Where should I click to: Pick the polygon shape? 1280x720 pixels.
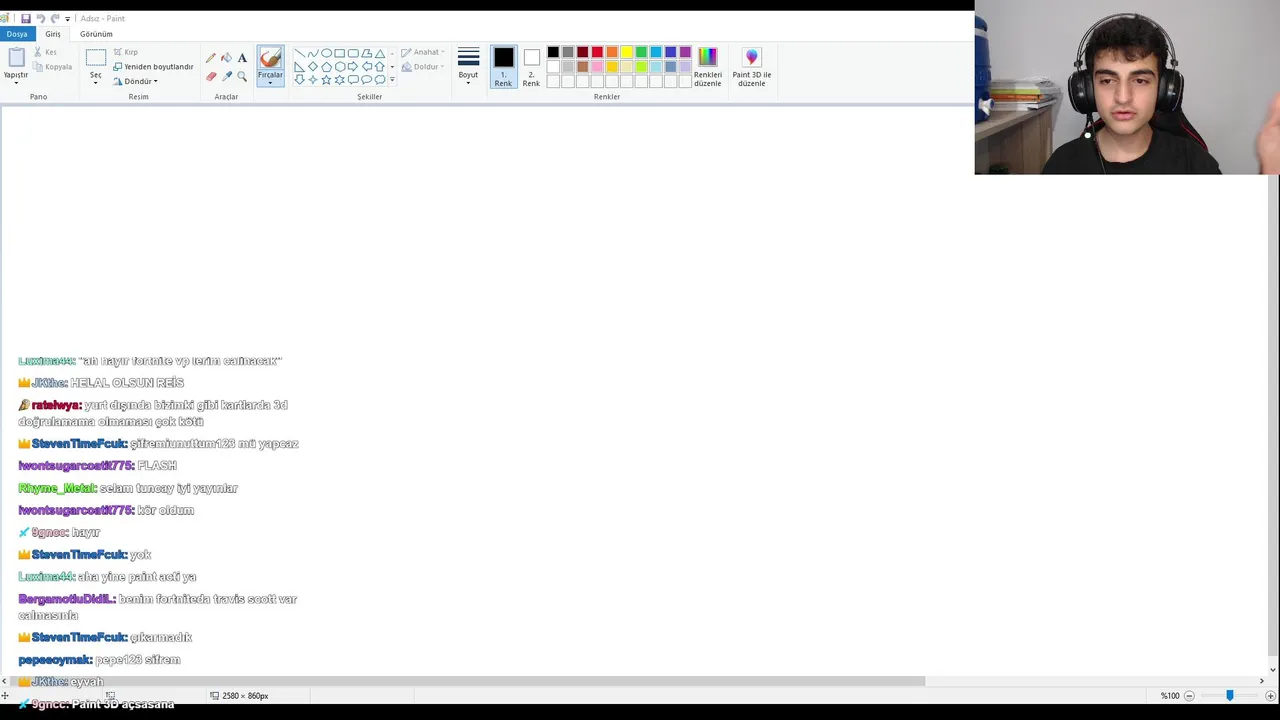(366, 53)
